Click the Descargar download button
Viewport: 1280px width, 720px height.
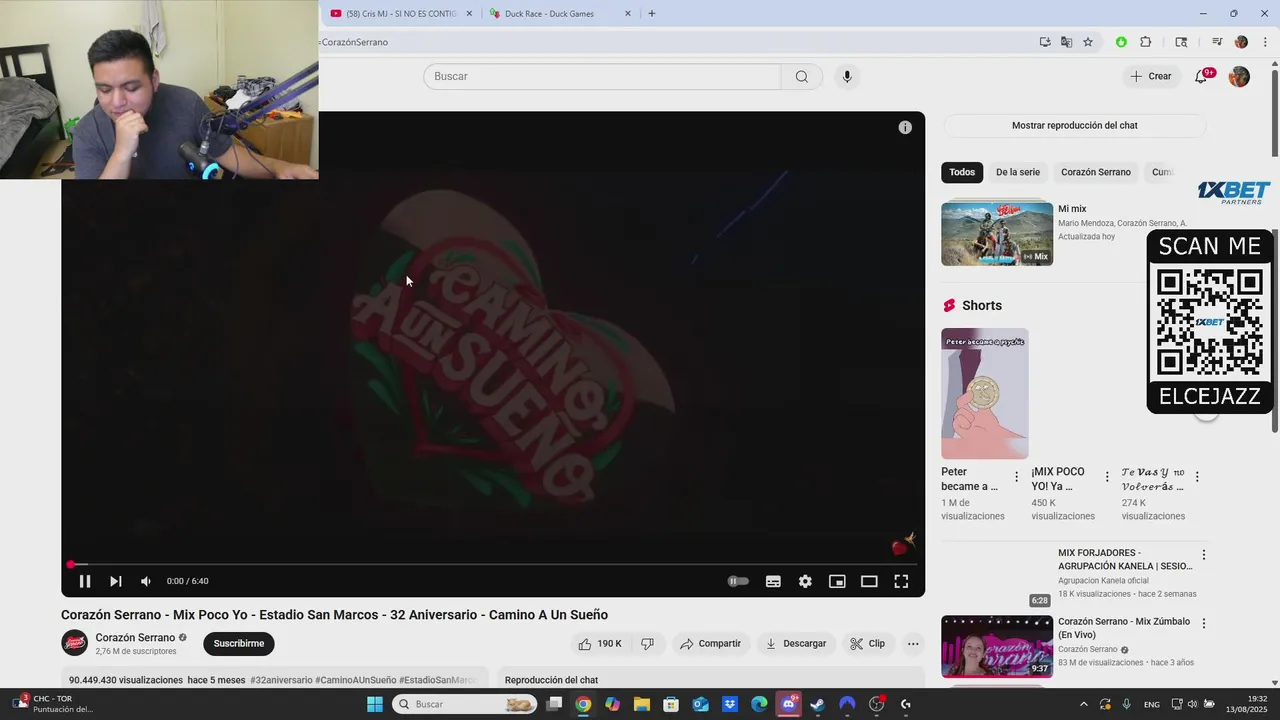point(796,644)
